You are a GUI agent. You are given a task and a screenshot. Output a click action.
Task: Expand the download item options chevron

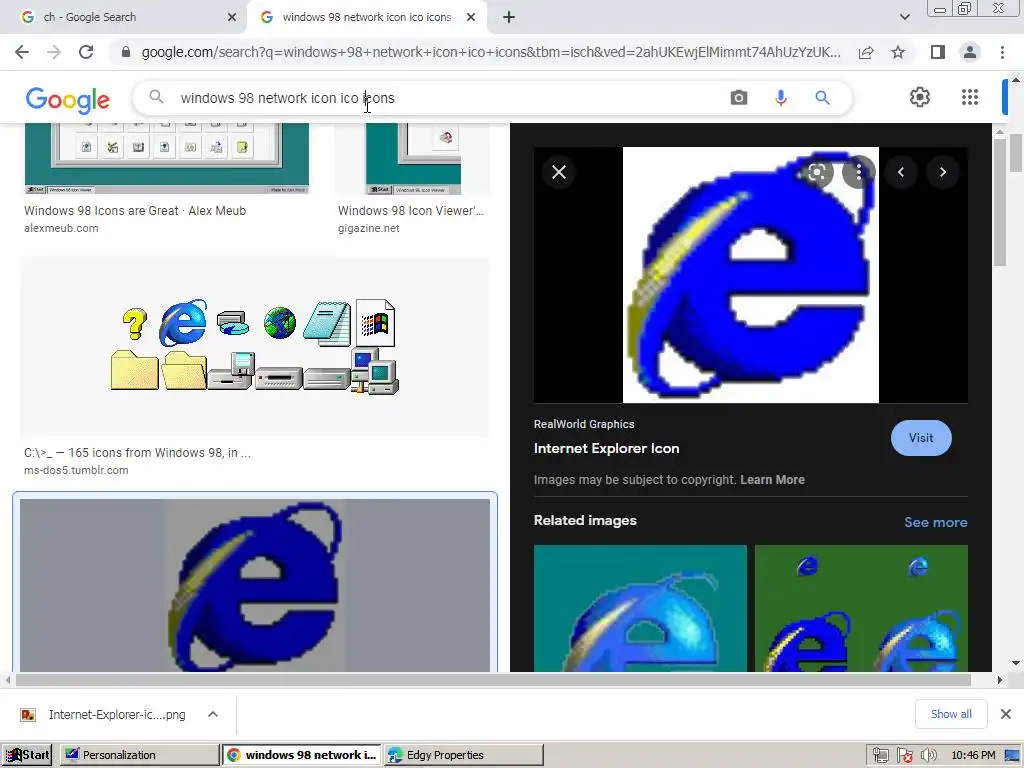point(213,714)
